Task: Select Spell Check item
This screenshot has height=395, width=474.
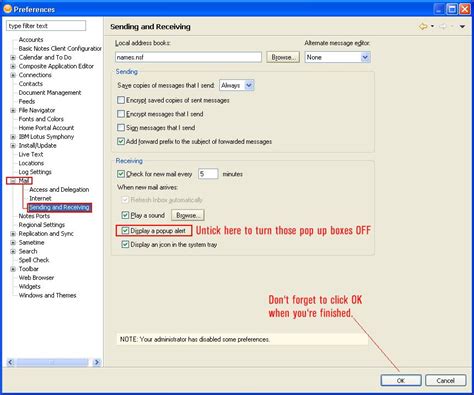Action: coord(34,260)
